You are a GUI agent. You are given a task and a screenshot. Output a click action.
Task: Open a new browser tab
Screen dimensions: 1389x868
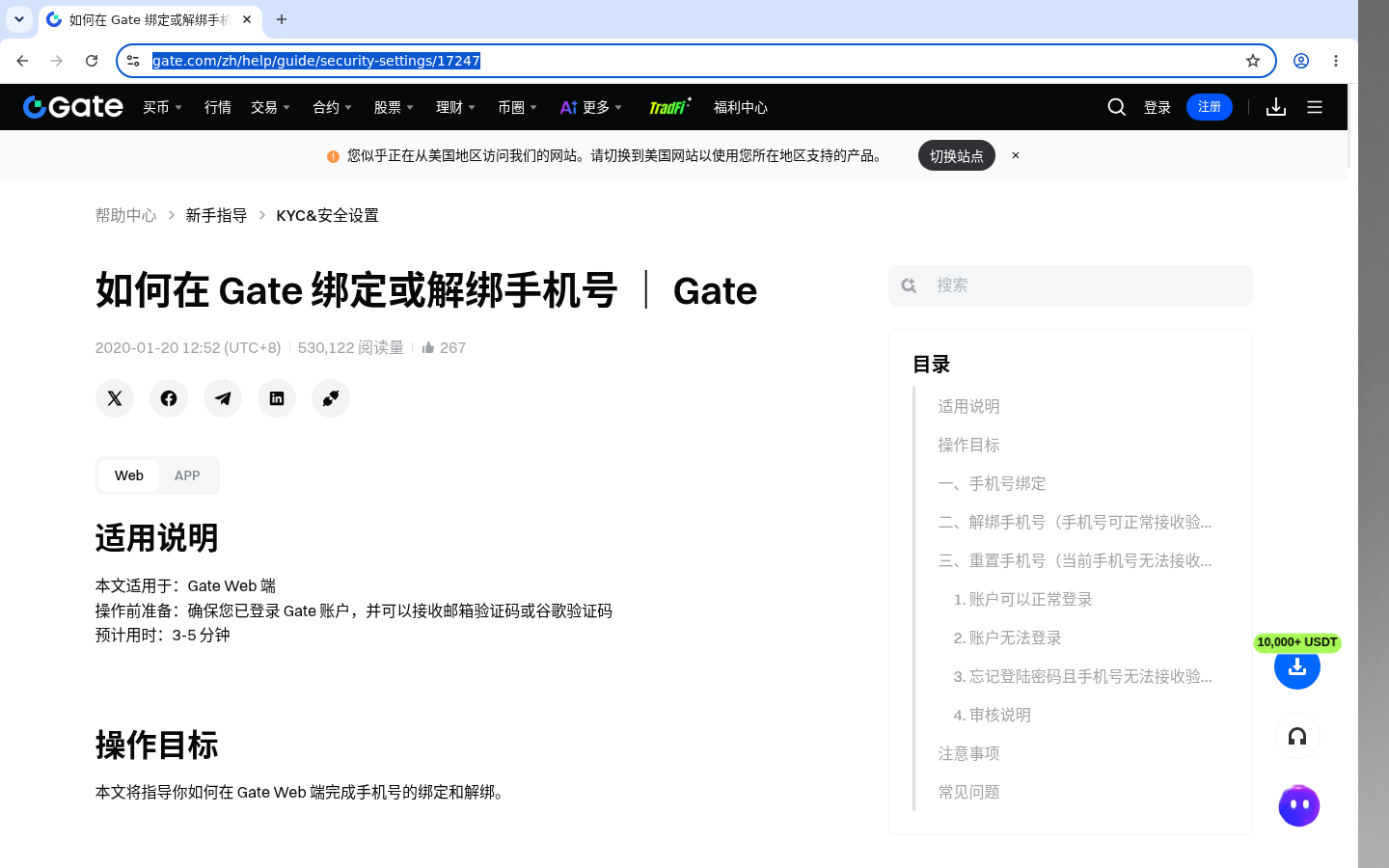tap(282, 19)
